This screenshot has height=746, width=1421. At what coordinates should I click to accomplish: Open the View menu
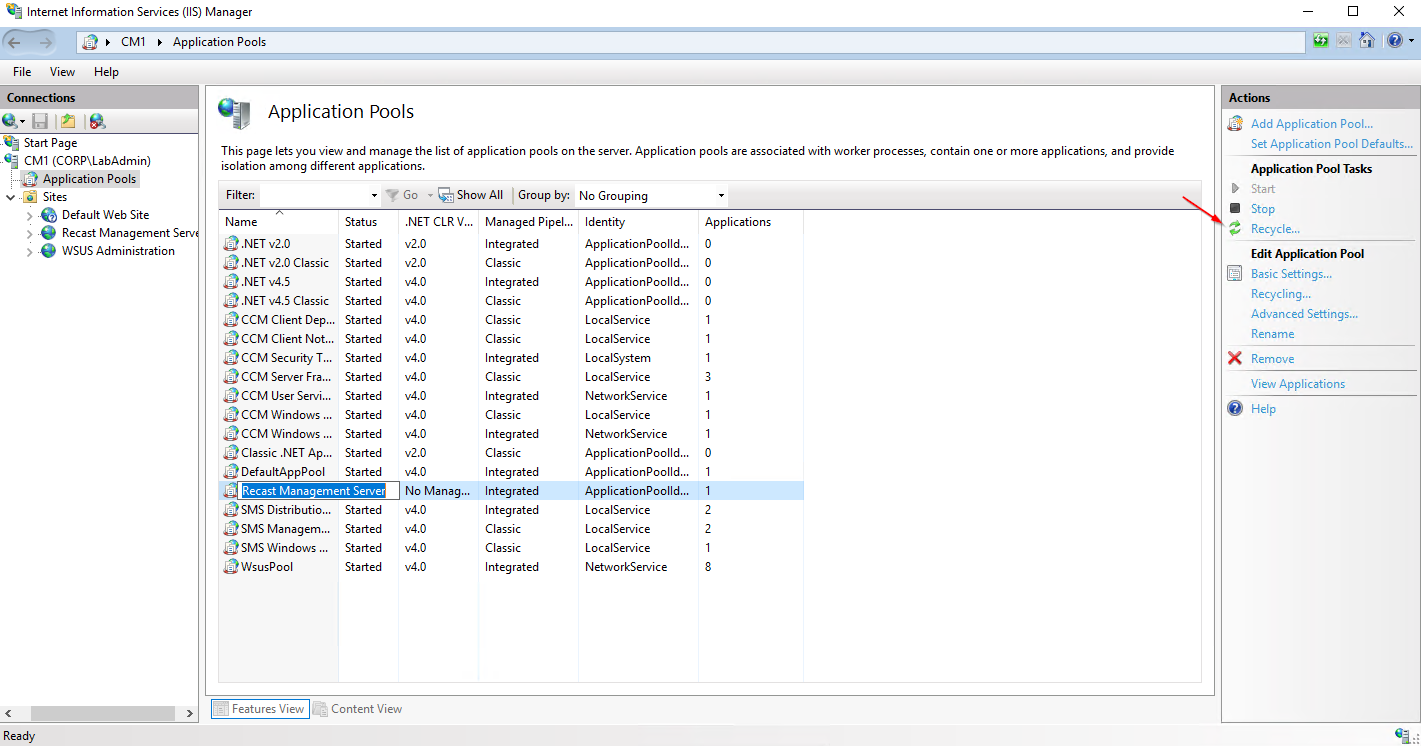(62, 72)
